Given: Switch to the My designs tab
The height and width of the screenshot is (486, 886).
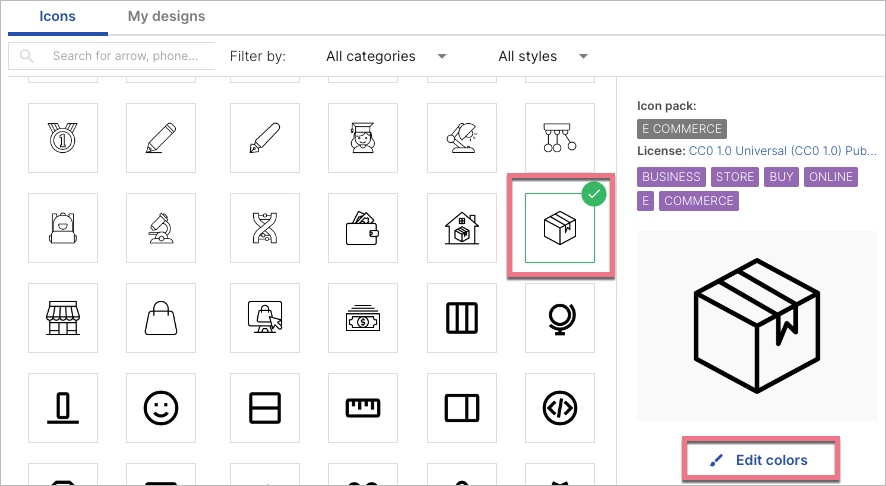Looking at the screenshot, I should coord(166,16).
